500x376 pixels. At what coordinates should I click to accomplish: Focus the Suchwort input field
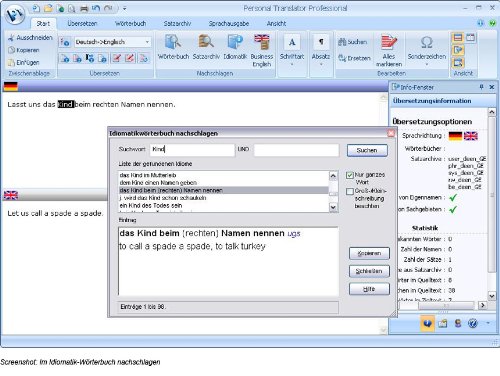[192, 149]
